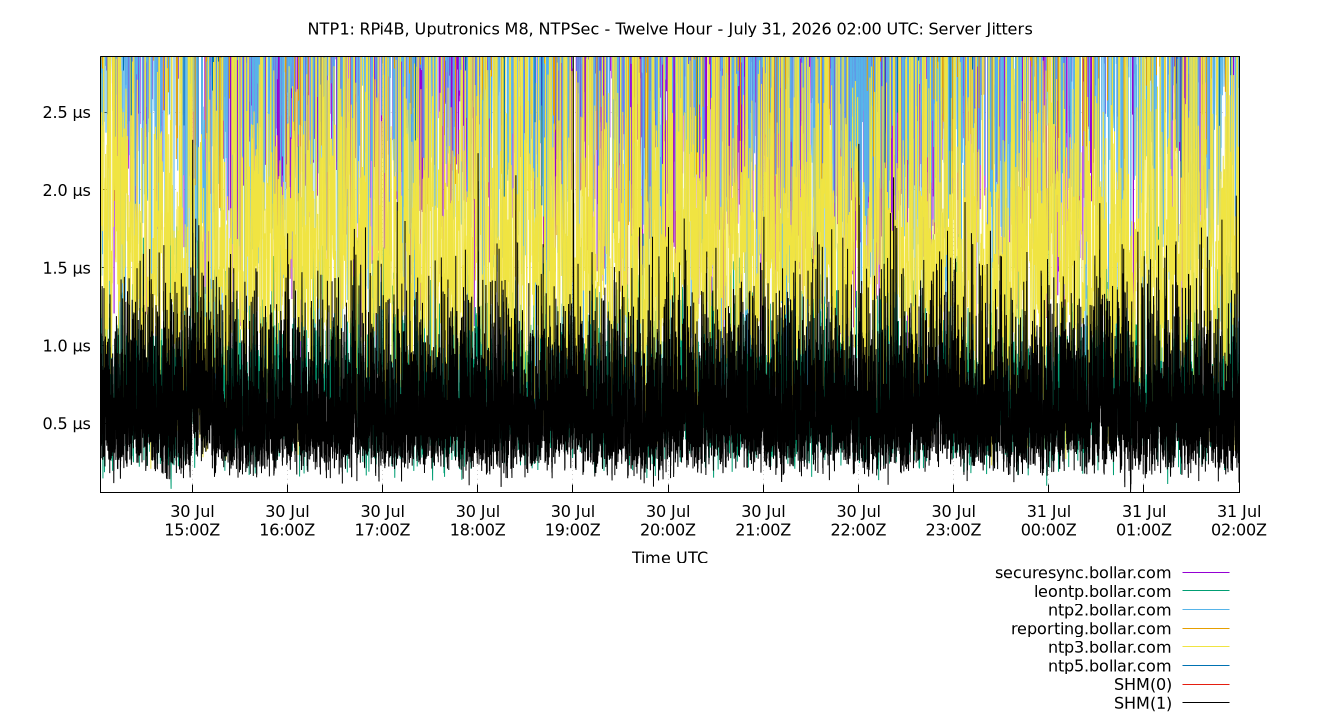
Task: Click the 2.5 µs y-axis label
Action: point(67,113)
